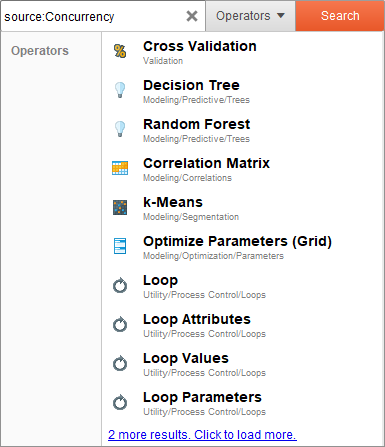Select the k-Means Modeling/Segmentation result
The image size is (385, 447).
[243, 208]
